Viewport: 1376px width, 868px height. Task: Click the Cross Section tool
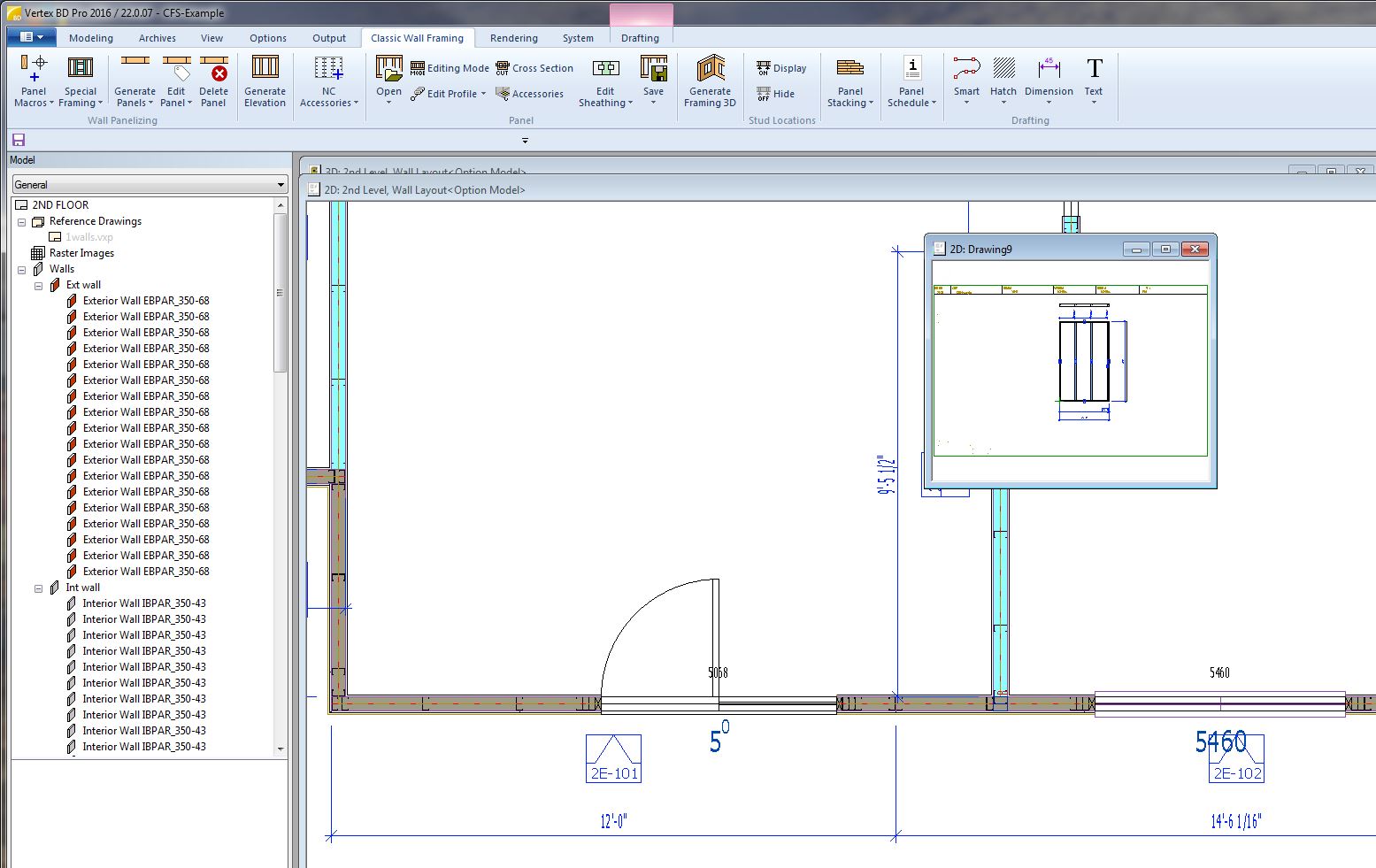pyautogui.click(x=534, y=68)
